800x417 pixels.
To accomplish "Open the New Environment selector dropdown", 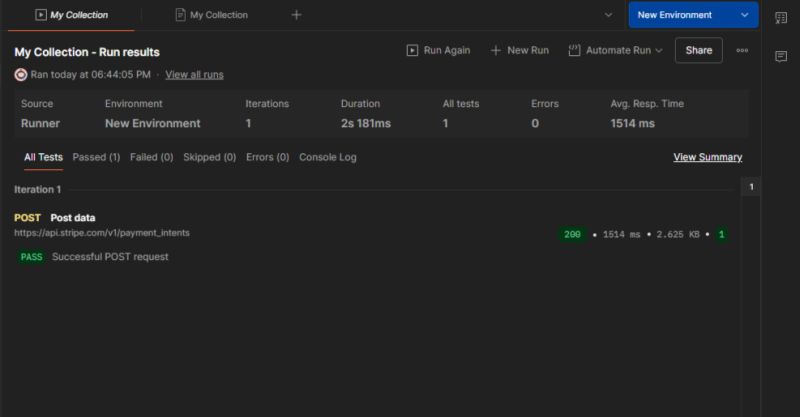I will 693,15.
